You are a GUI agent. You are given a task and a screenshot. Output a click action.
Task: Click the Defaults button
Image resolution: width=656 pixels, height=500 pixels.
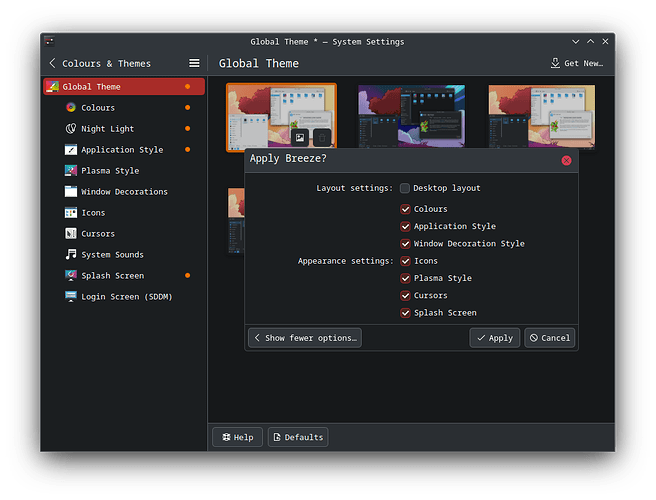pyautogui.click(x=298, y=437)
